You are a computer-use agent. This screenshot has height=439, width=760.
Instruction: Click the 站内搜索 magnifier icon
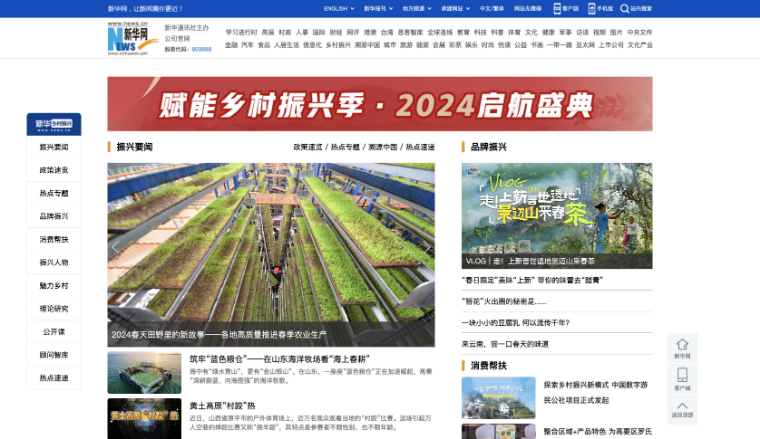point(624,8)
